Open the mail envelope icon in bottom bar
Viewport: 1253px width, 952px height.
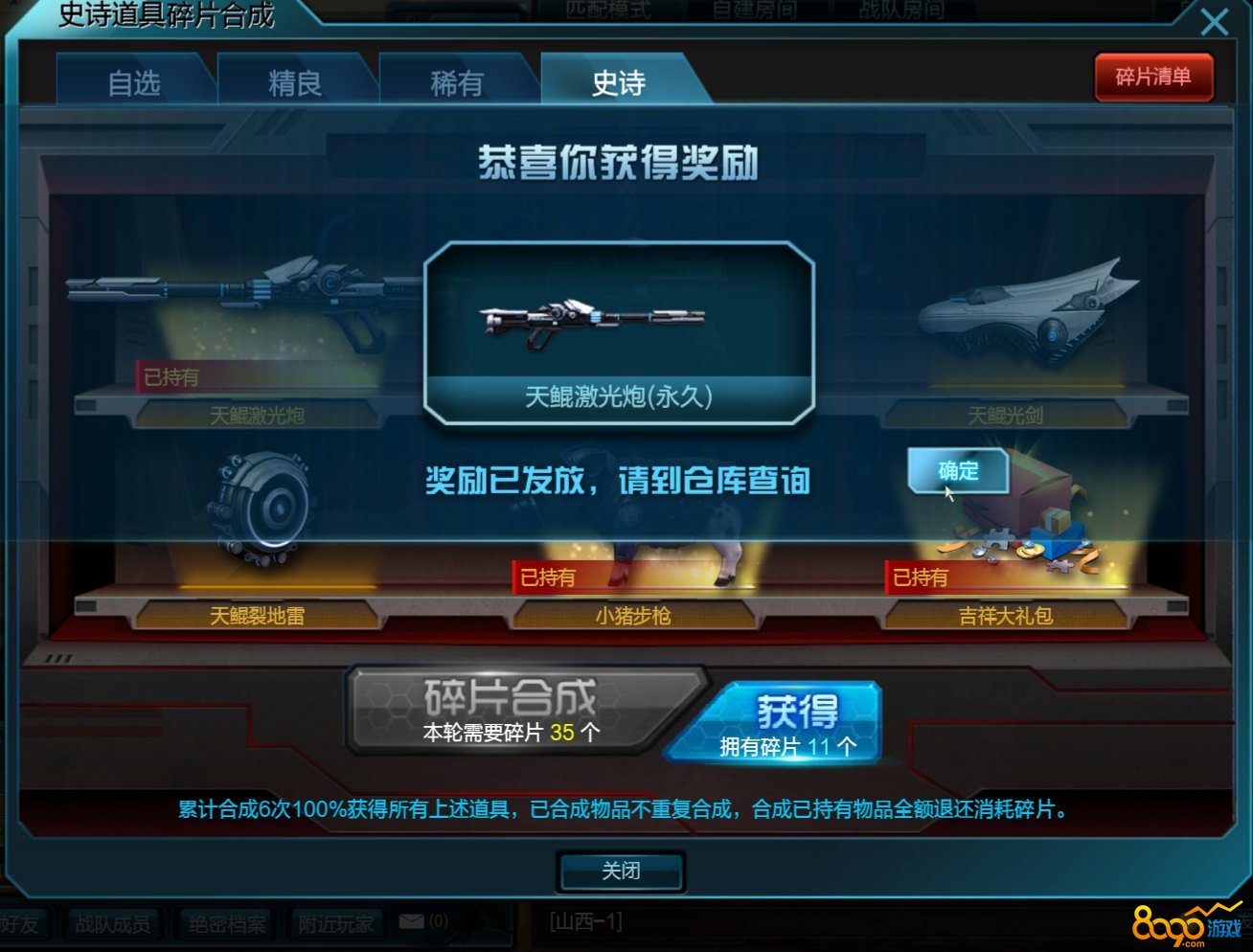[x=411, y=921]
